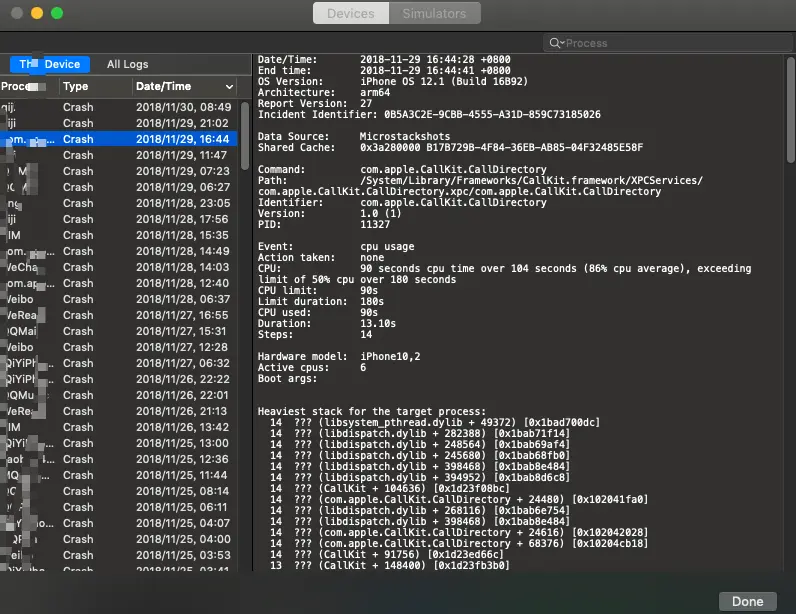The width and height of the screenshot is (796, 614).
Task: Select the crash log dated 2018/11/25, 13:00
Action: point(119,443)
